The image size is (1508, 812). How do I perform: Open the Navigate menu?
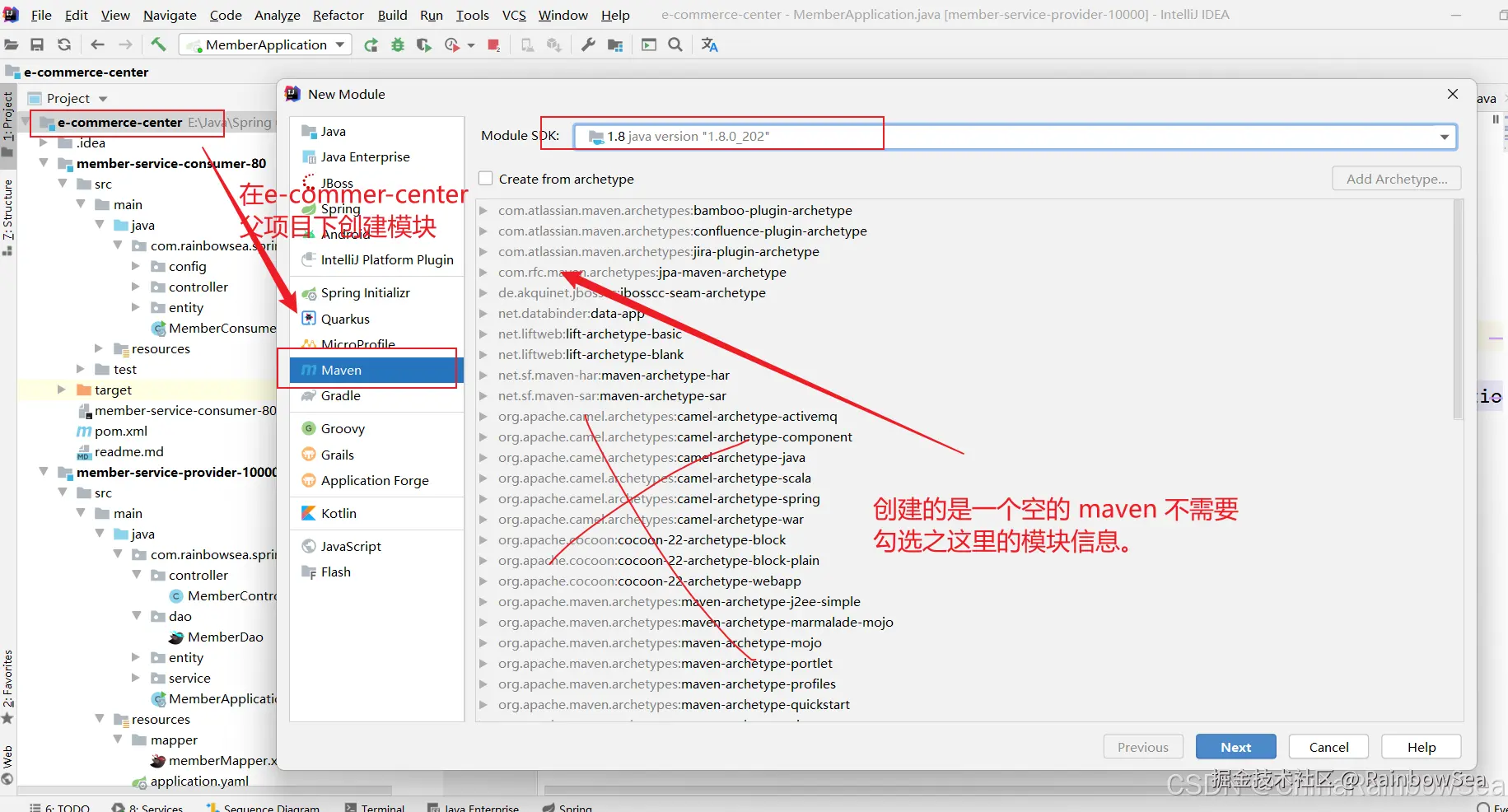click(x=170, y=15)
